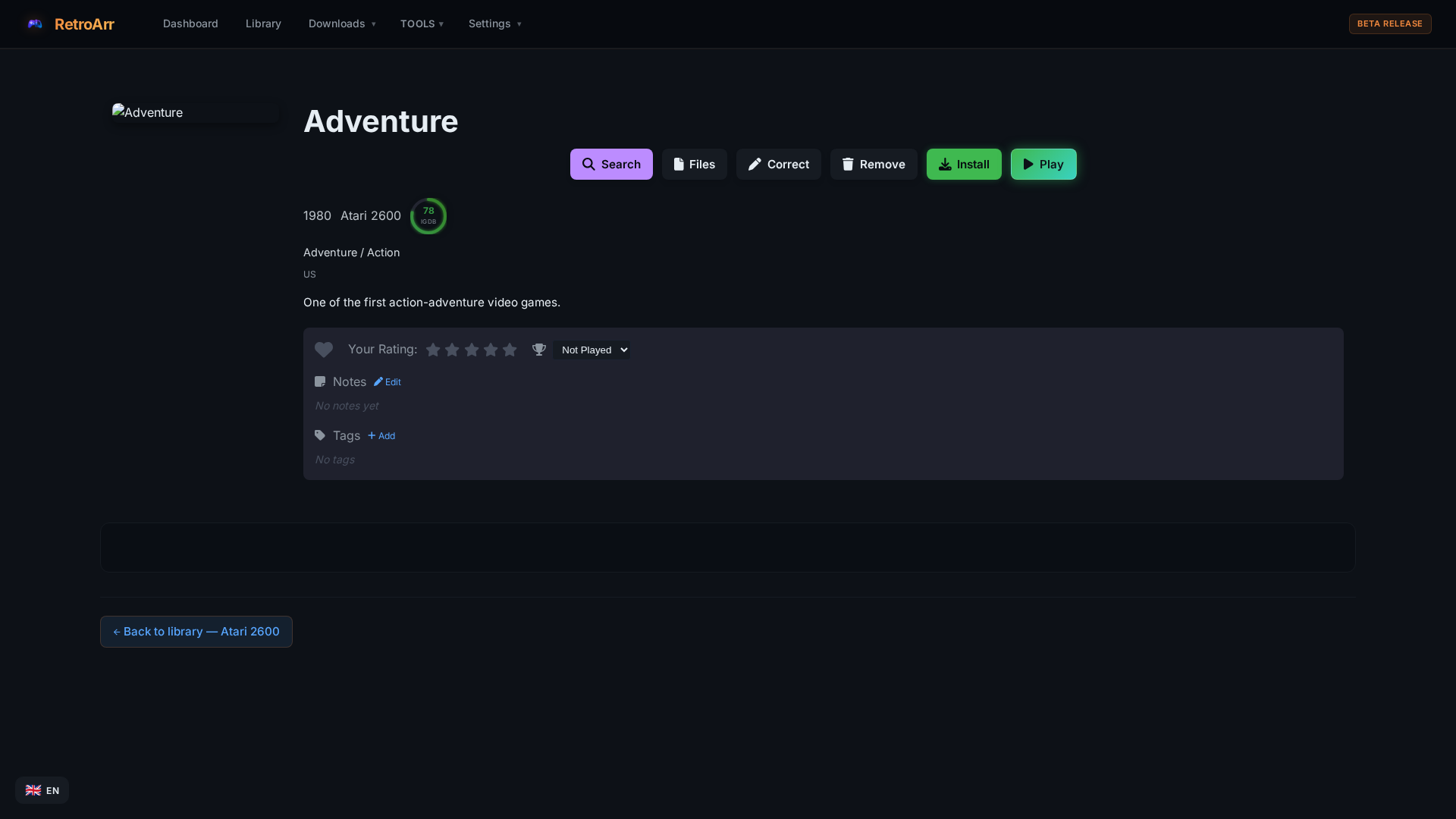The image size is (1456, 819).
Task: Click the Notes sticky-note icon
Action: coord(320,382)
